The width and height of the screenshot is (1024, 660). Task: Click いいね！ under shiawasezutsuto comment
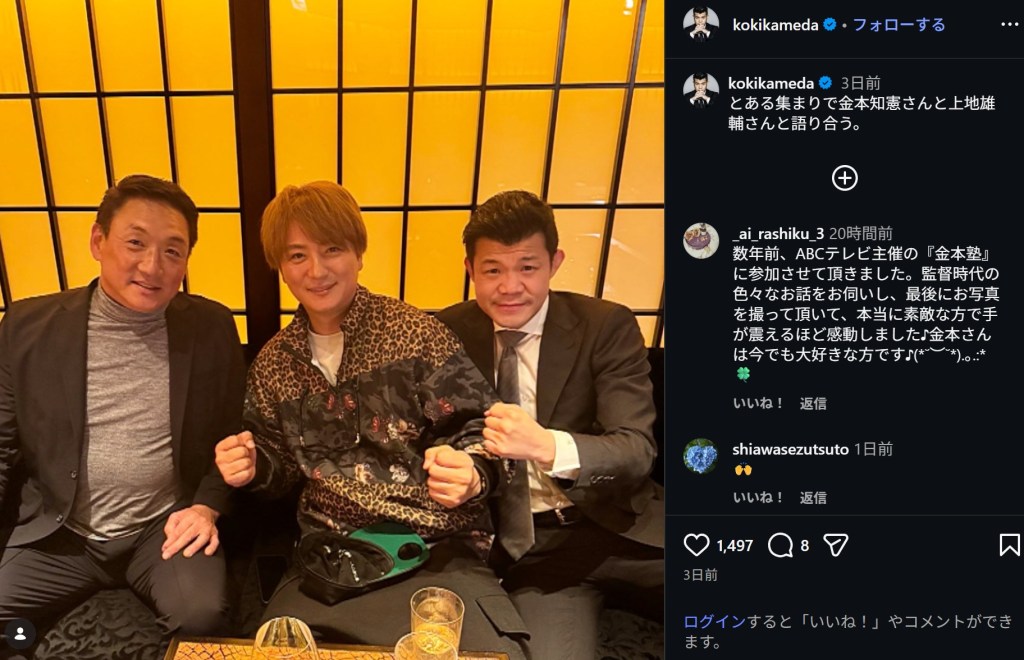click(758, 497)
